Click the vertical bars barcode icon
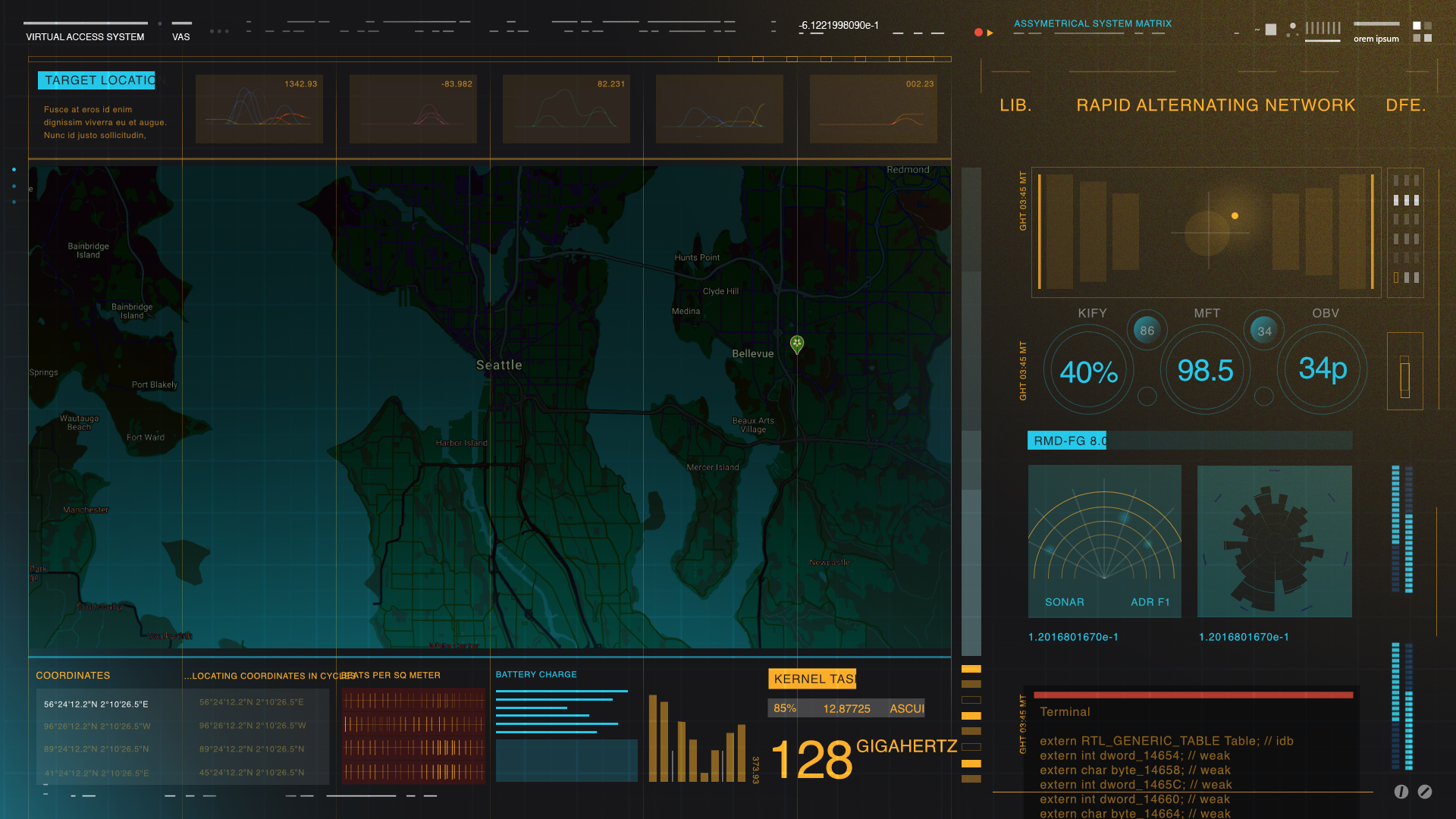This screenshot has height=819, width=1456. point(1323,28)
